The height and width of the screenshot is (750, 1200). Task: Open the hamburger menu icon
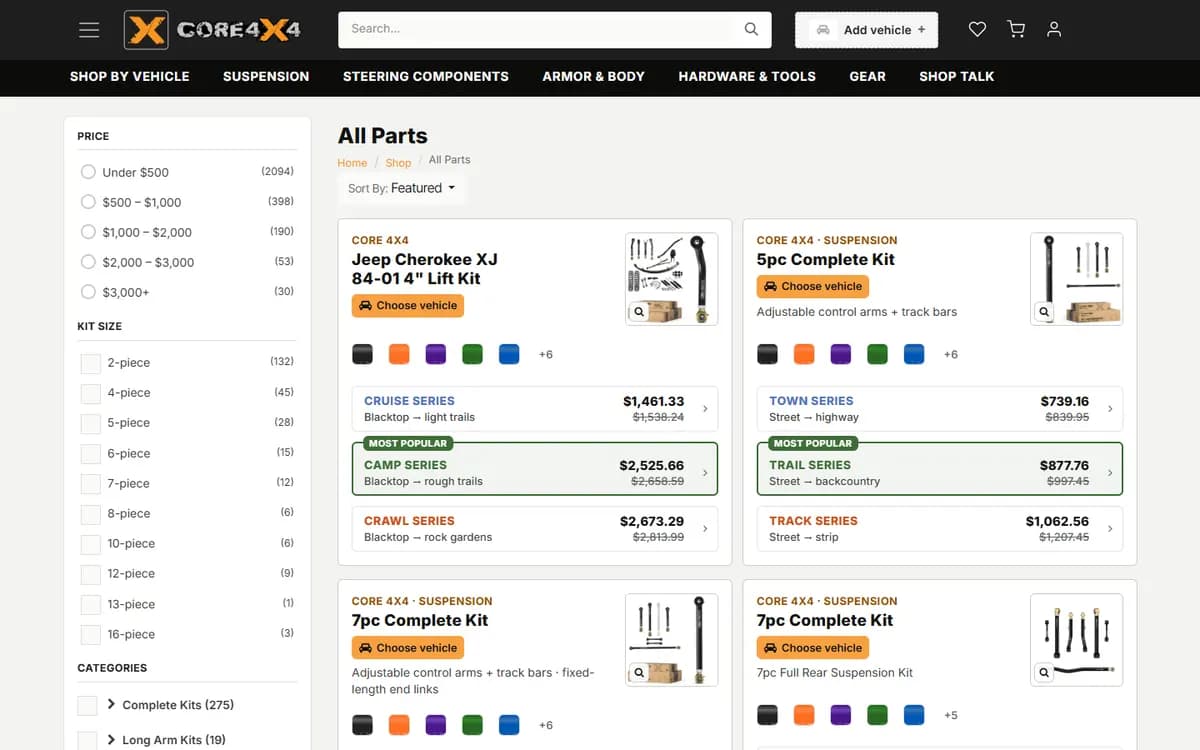coord(89,30)
